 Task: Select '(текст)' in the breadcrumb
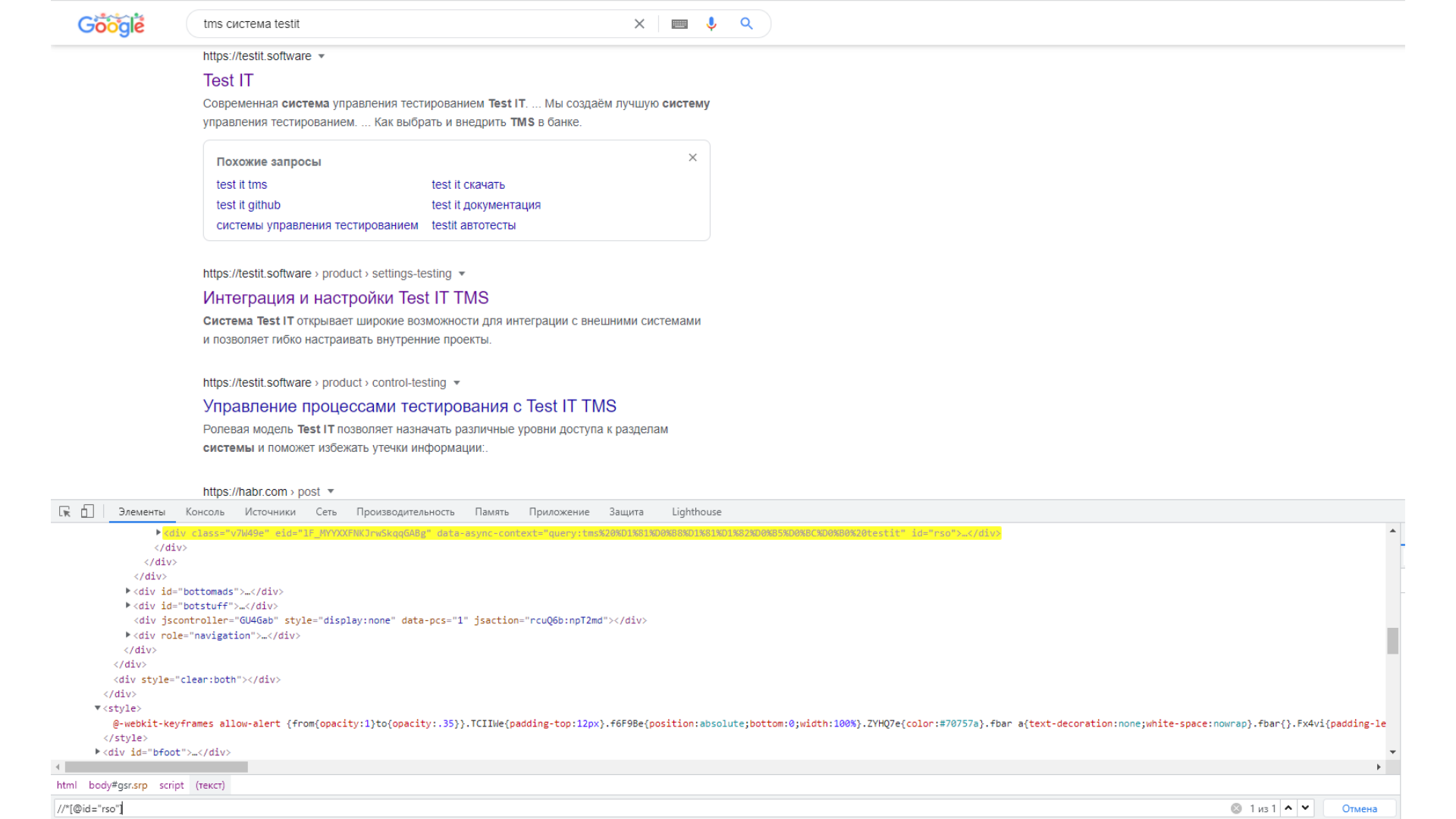coord(210,786)
